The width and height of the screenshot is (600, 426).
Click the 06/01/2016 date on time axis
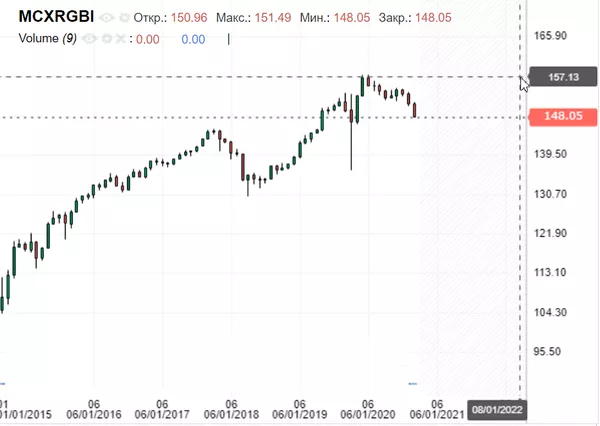click(94, 414)
